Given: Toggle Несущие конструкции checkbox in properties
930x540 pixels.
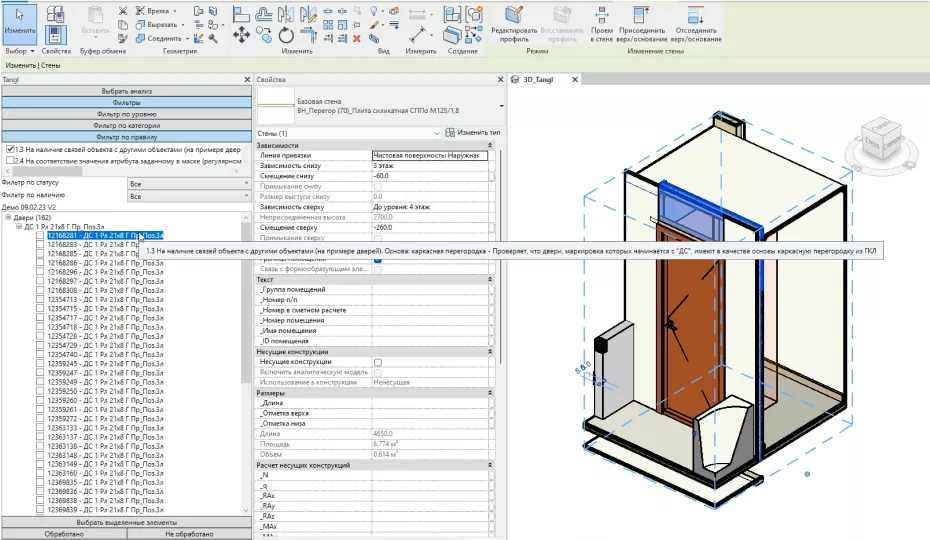Looking at the screenshot, I should click(x=377, y=362).
